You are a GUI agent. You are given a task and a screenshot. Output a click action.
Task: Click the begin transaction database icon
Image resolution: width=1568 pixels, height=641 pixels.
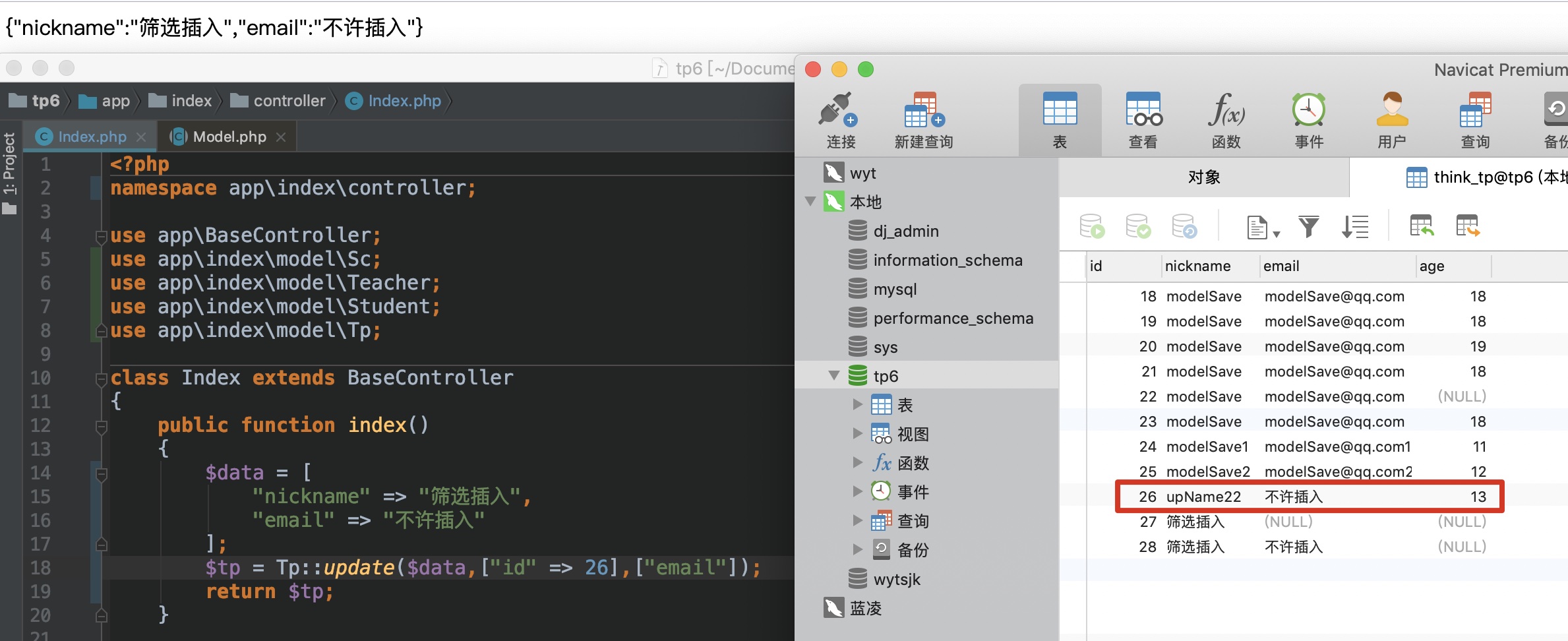coord(1092,226)
